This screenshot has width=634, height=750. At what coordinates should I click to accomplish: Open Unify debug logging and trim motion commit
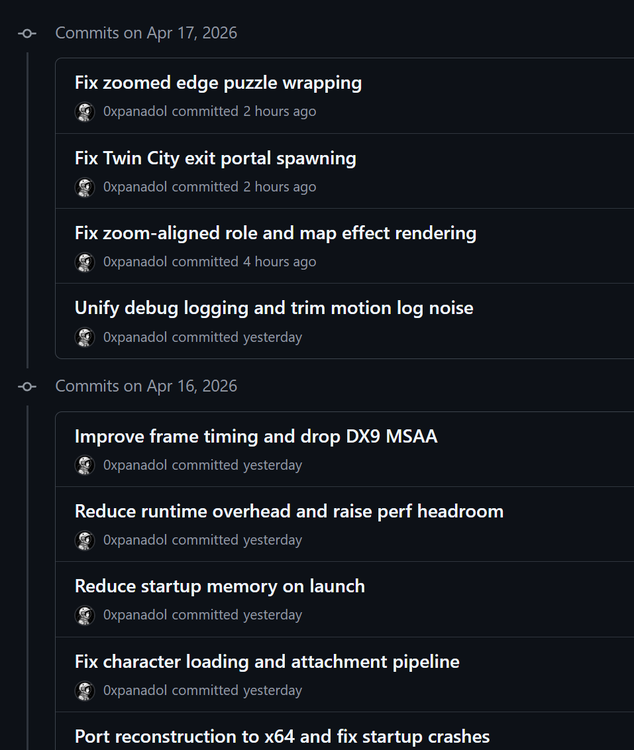[274, 308]
